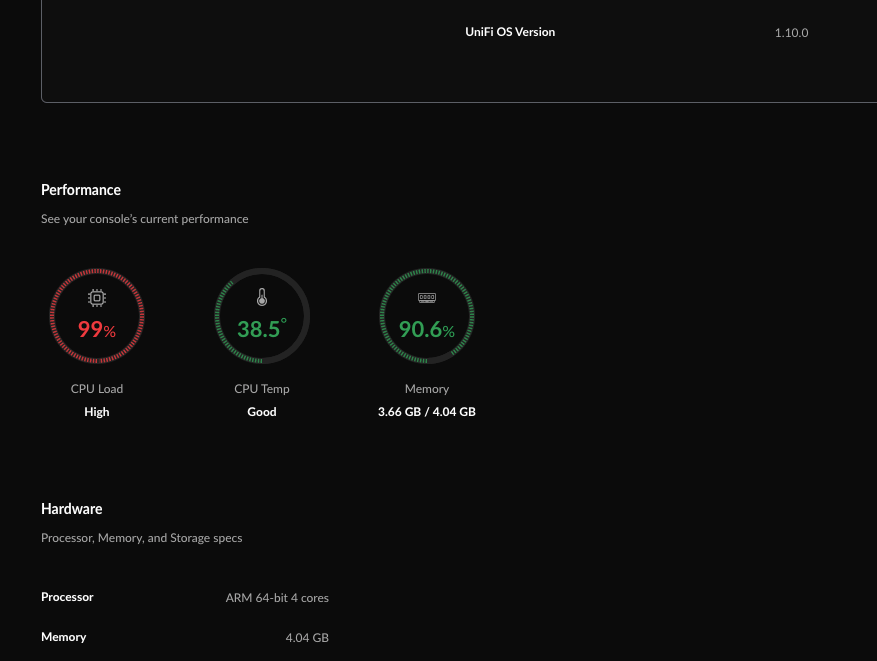Click the 90.6% memory usage value

(427, 329)
